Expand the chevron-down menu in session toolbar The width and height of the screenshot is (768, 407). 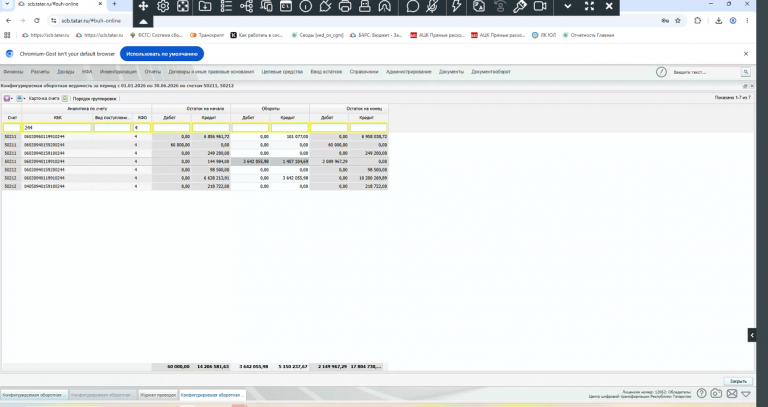[568, 6]
